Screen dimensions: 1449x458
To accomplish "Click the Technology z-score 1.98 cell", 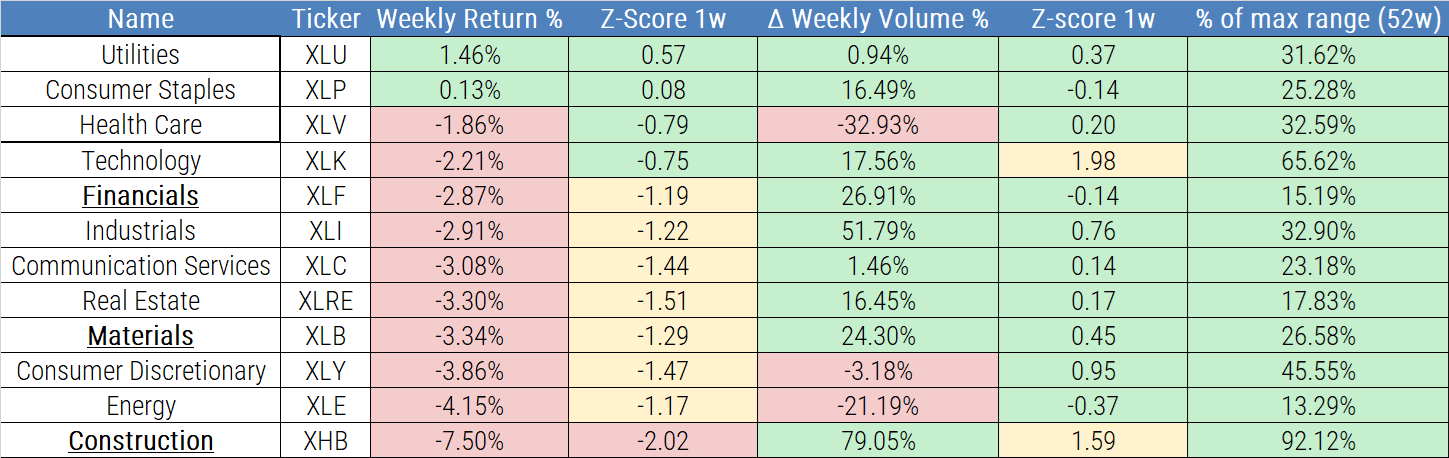I will (x=1092, y=161).
